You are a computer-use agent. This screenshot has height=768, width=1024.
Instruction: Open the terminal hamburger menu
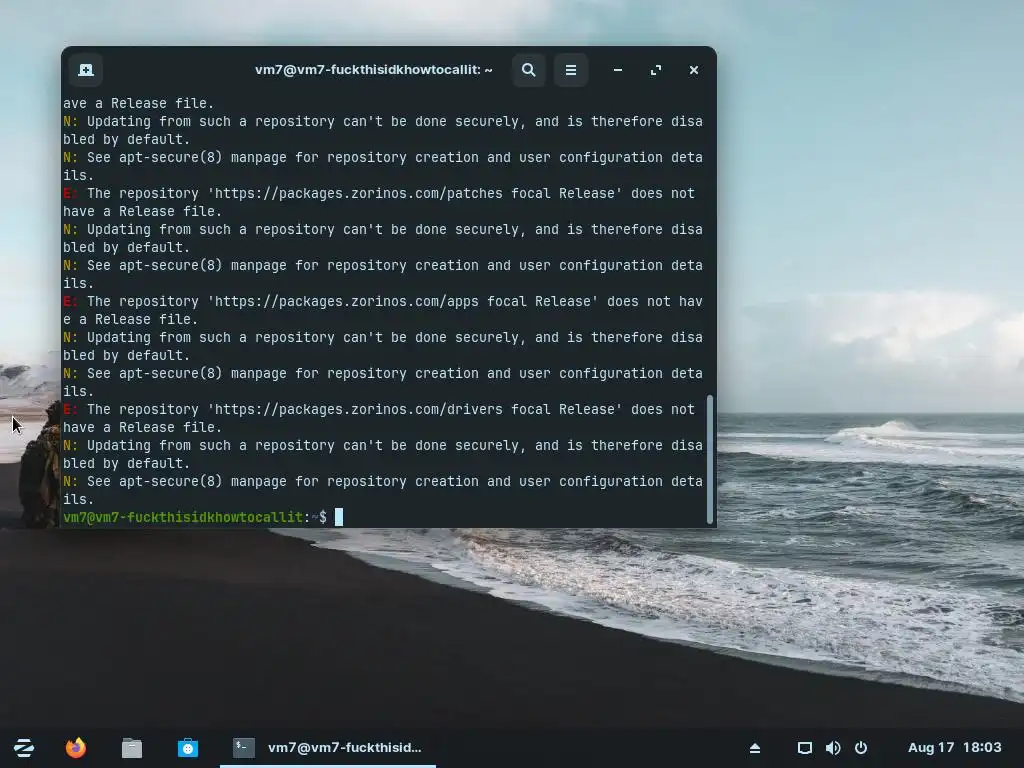(571, 70)
